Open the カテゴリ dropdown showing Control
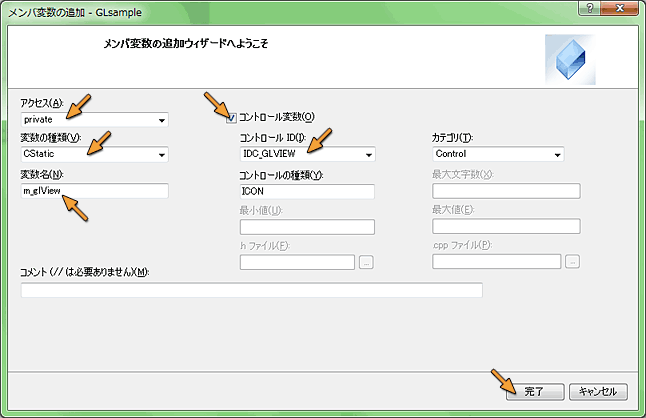This screenshot has height=418, width=646. click(498, 154)
